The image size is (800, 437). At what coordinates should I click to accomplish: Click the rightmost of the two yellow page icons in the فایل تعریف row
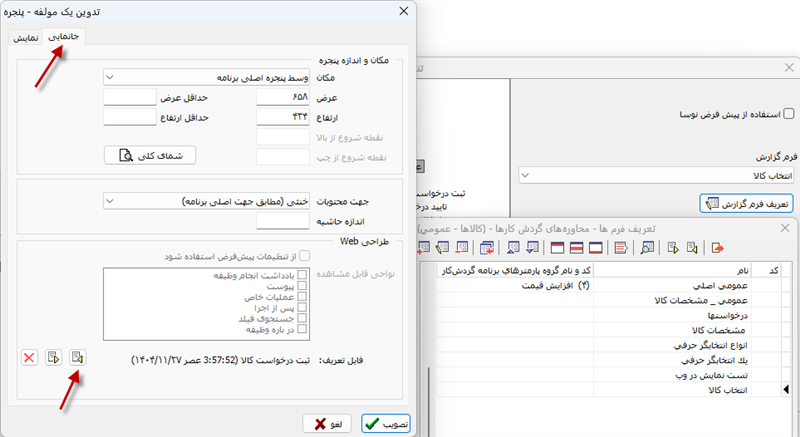pos(77,357)
